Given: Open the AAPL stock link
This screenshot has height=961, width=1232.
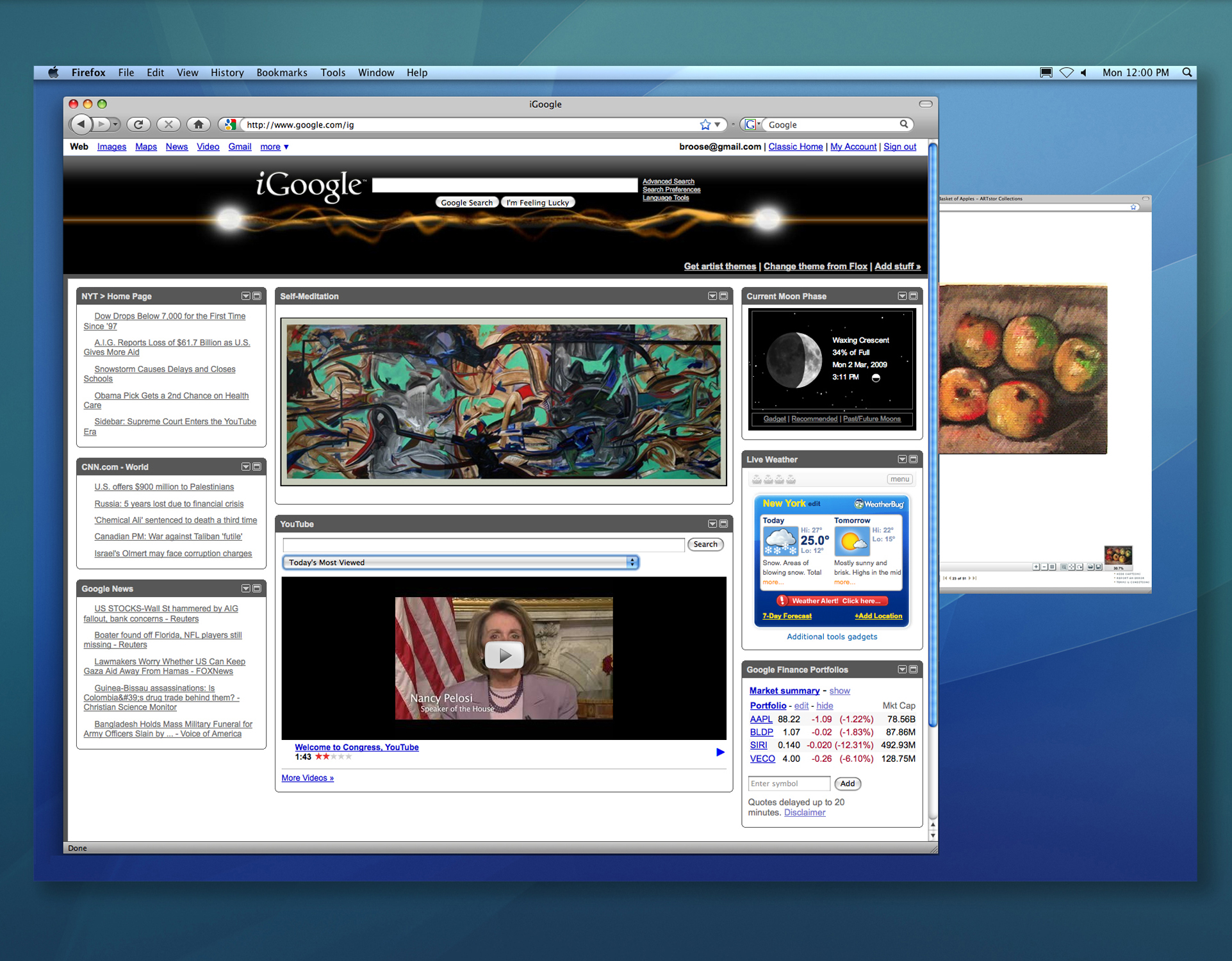Looking at the screenshot, I should pos(761,719).
